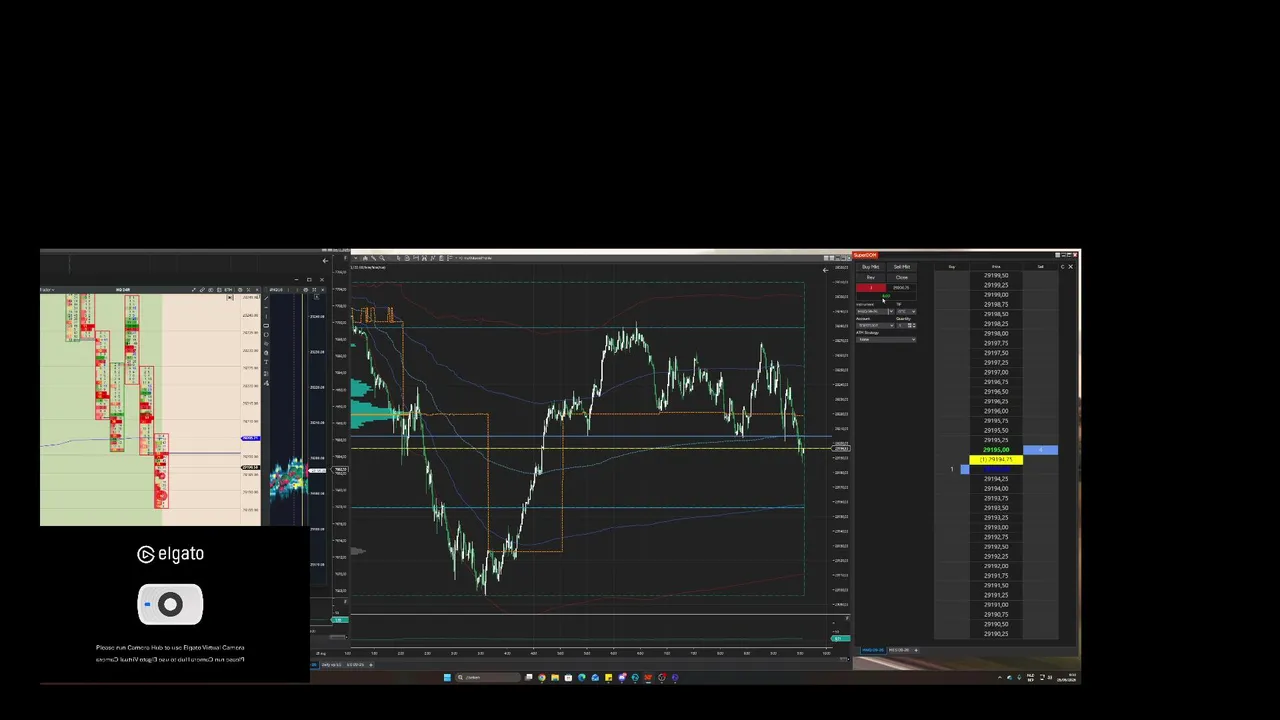Click the Sell column header

click(1040, 267)
